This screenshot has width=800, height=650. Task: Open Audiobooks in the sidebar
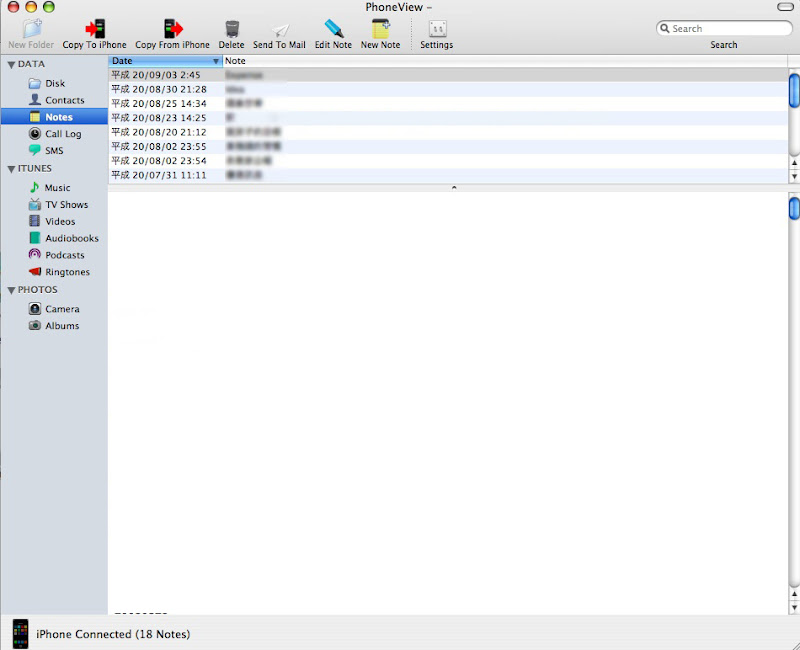[63, 238]
